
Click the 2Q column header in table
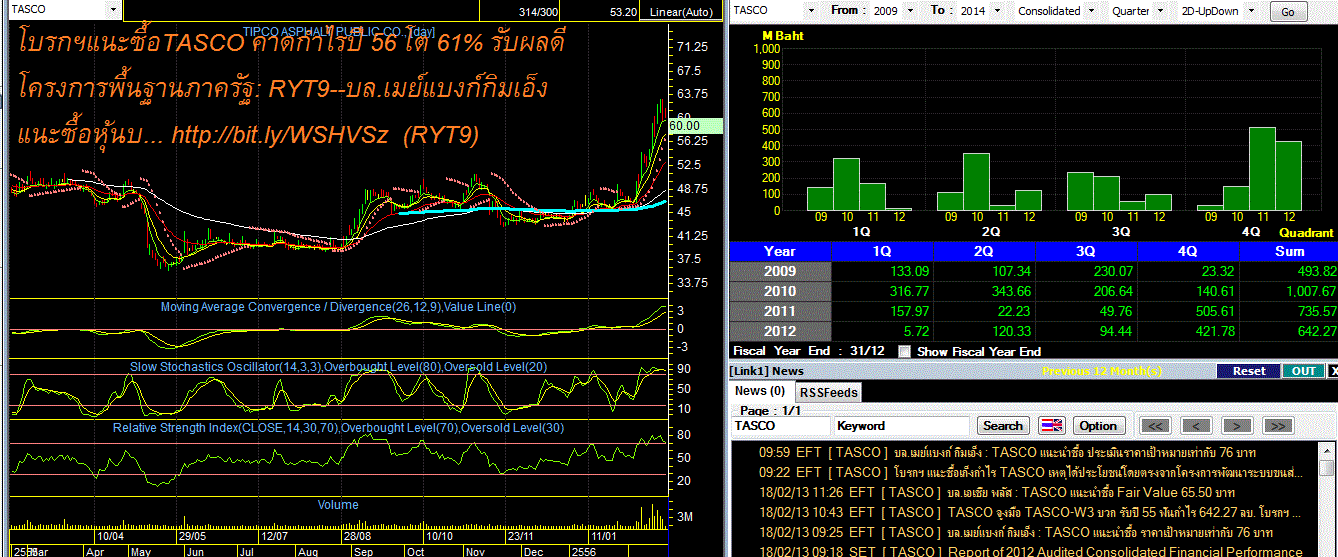[986, 251]
